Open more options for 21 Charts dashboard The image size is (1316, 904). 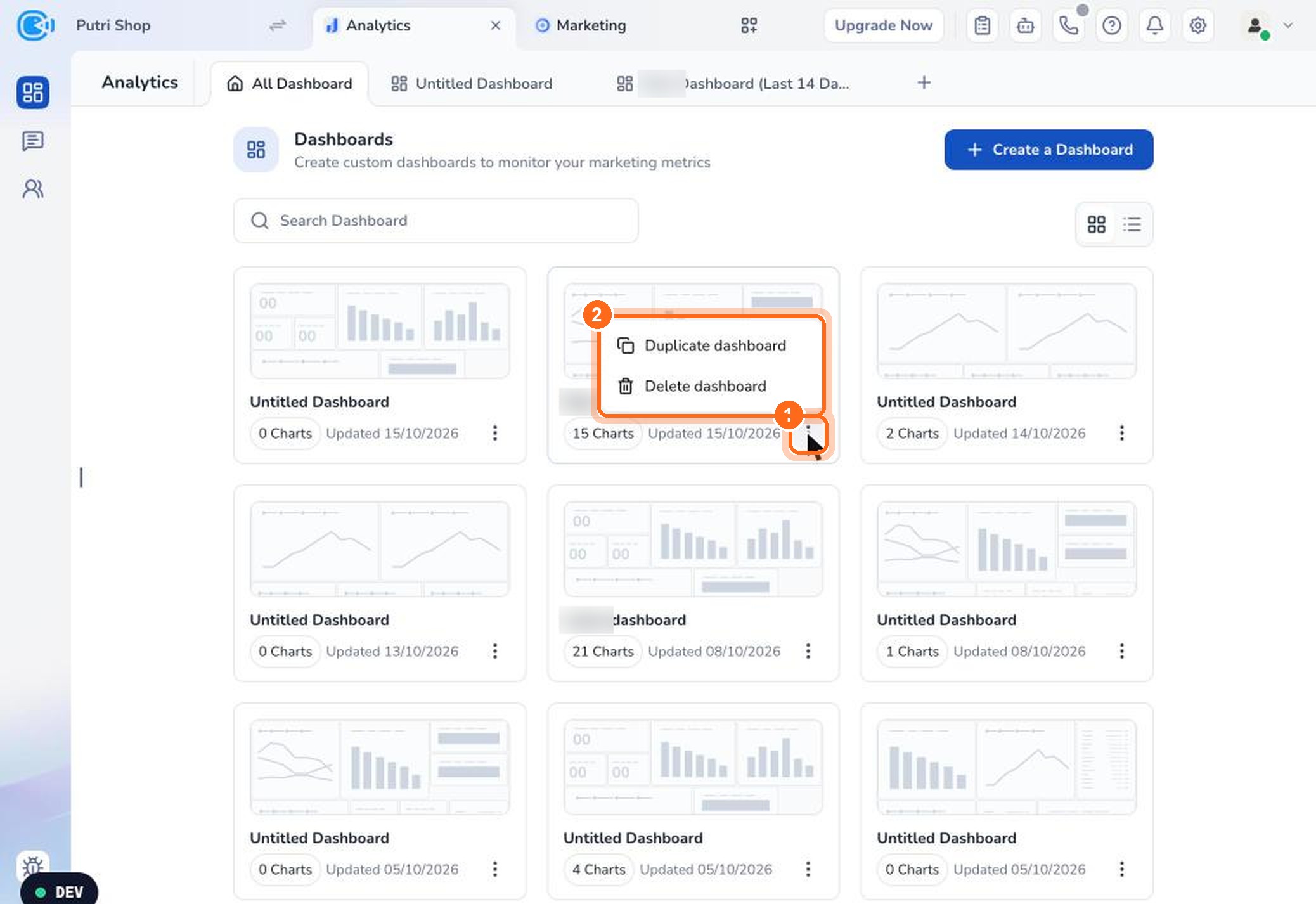808,651
